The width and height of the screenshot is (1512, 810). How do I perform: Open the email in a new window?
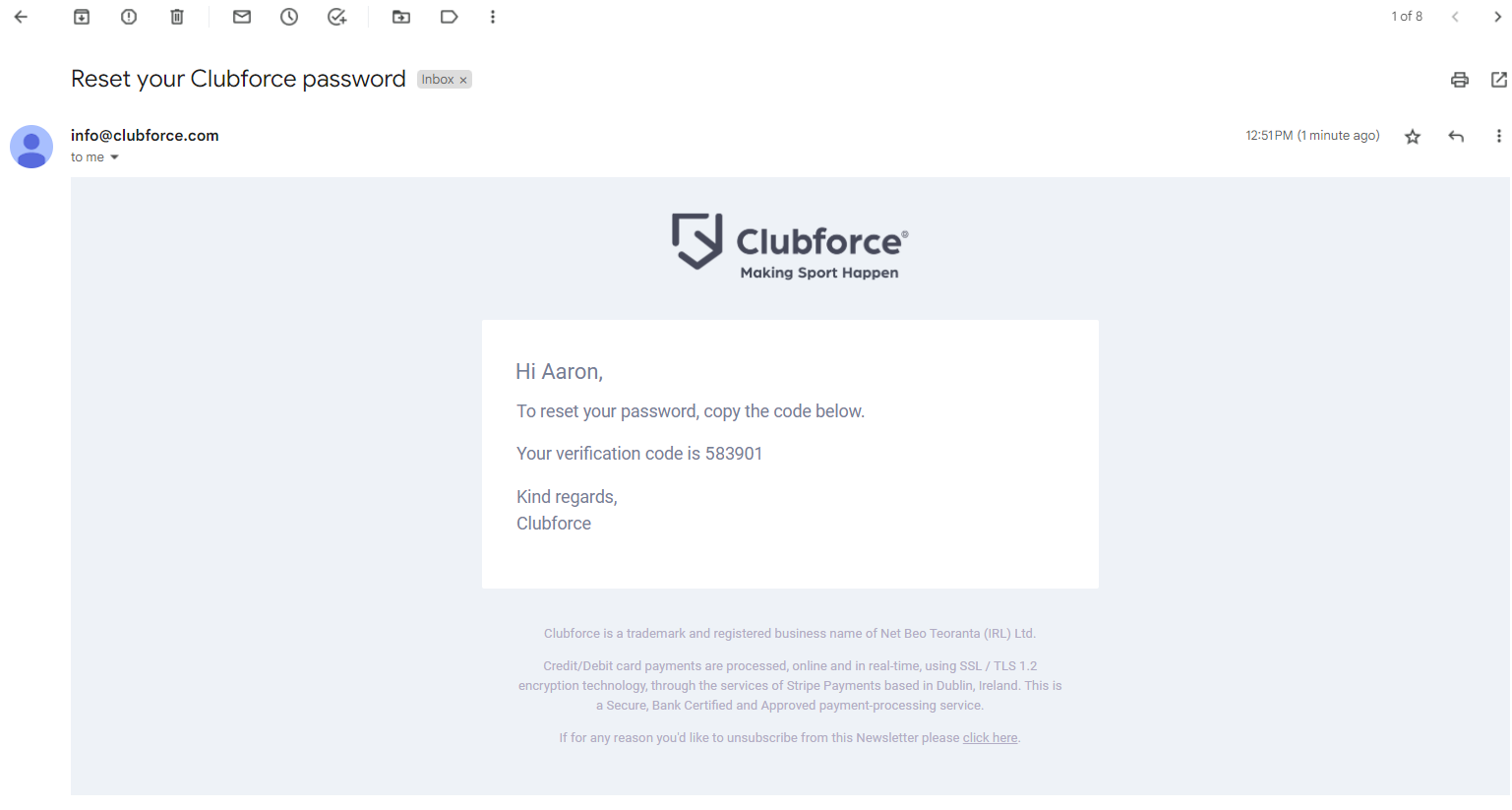point(1498,80)
